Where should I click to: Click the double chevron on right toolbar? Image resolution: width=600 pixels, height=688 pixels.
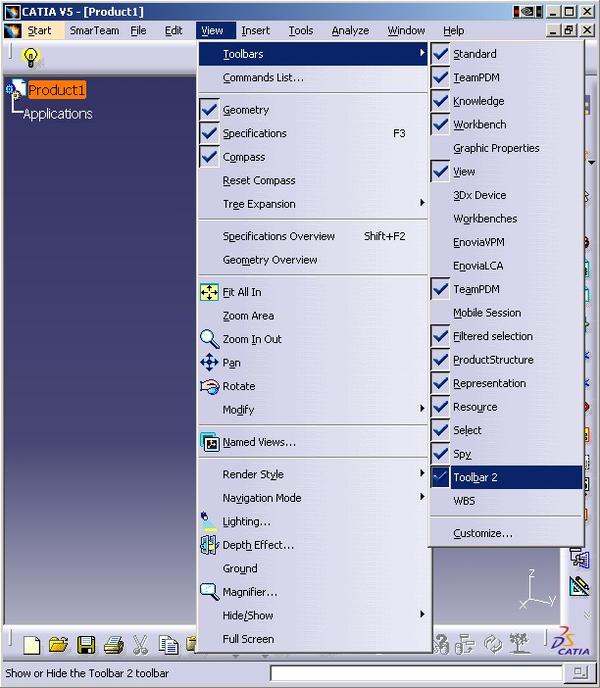pos(587,615)
